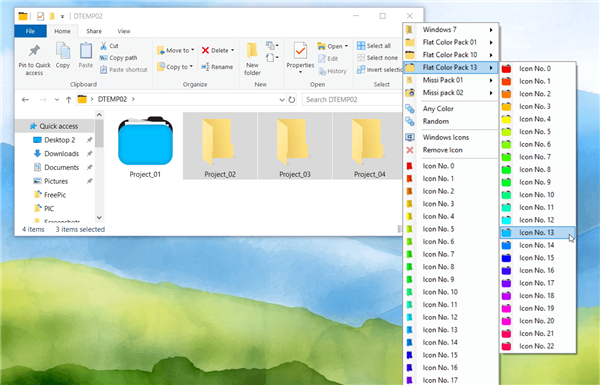Open the FreePic folder in the navigation pane
The height and width of the screenshot is (385, 600).
click(55, 195)
